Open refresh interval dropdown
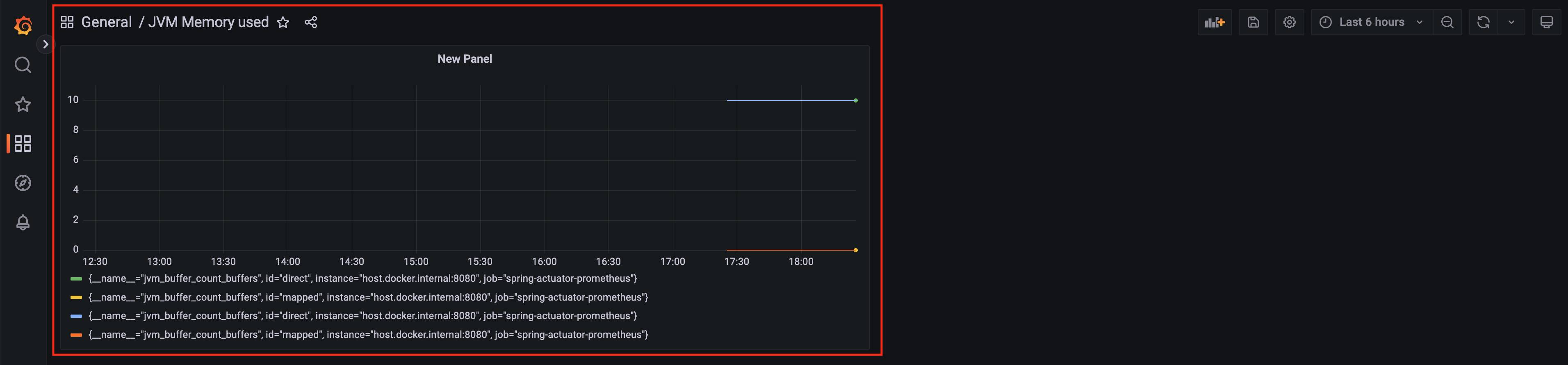 [x=1511, y=23]
